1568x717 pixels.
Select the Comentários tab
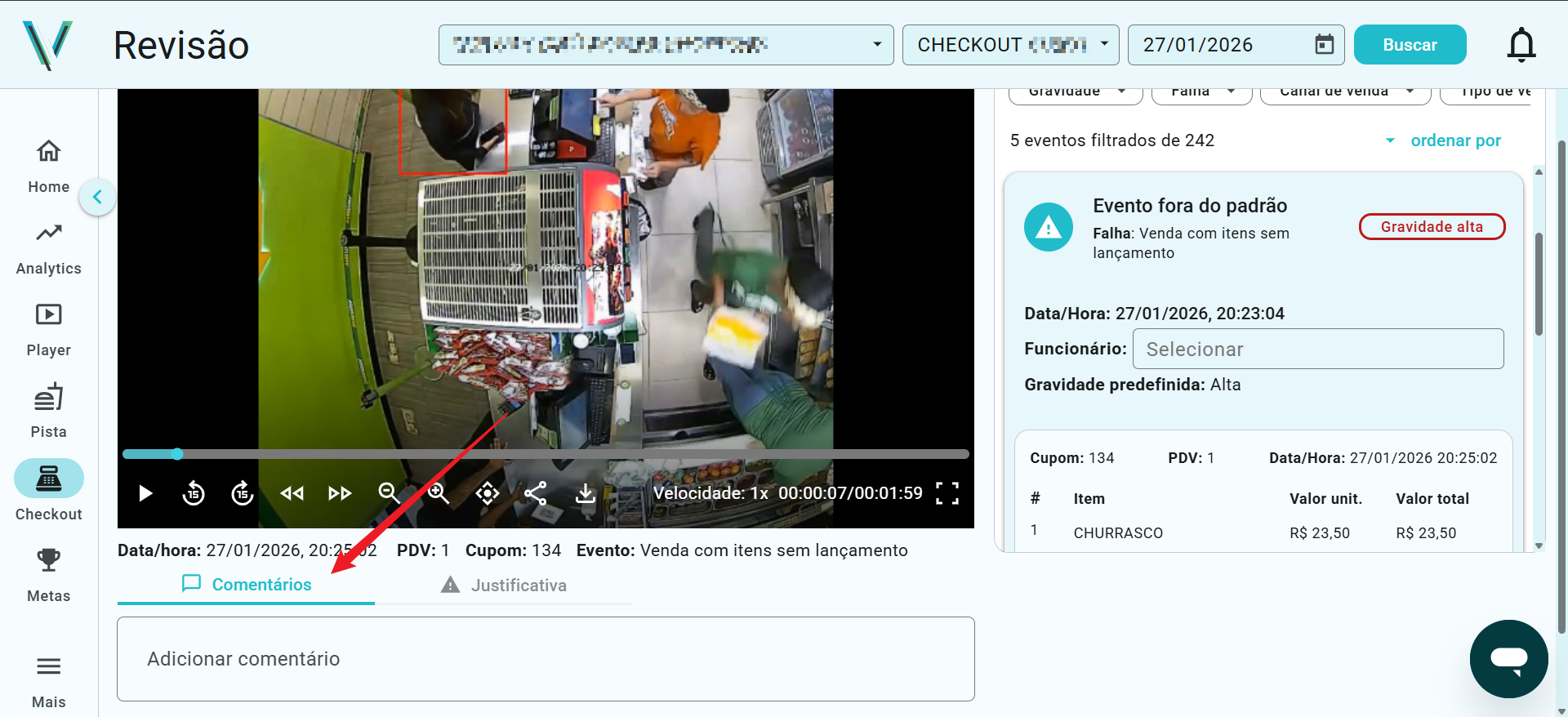click(x=247, y=585)
